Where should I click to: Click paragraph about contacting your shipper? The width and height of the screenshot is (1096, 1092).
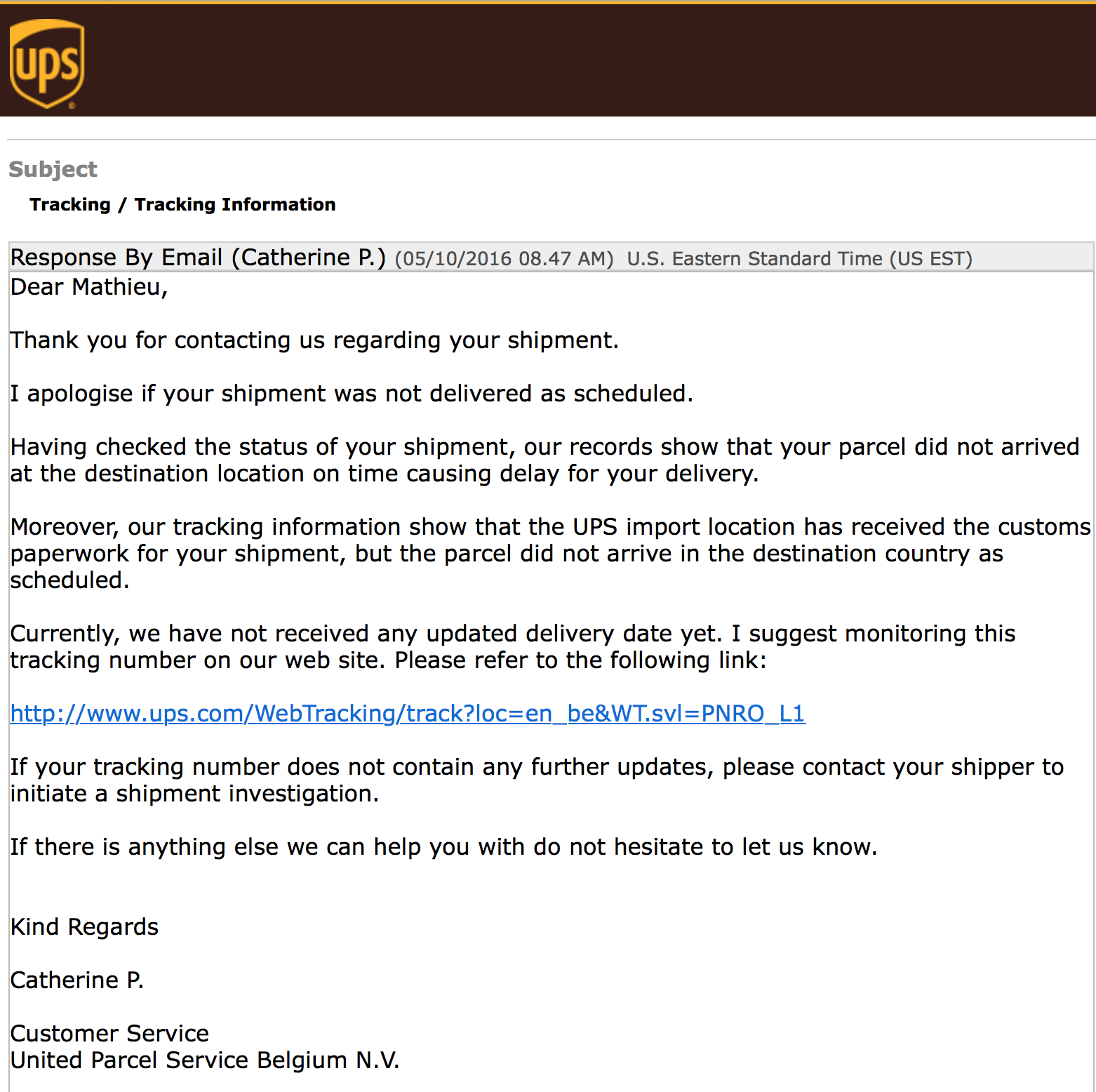[x=537, y=780]
